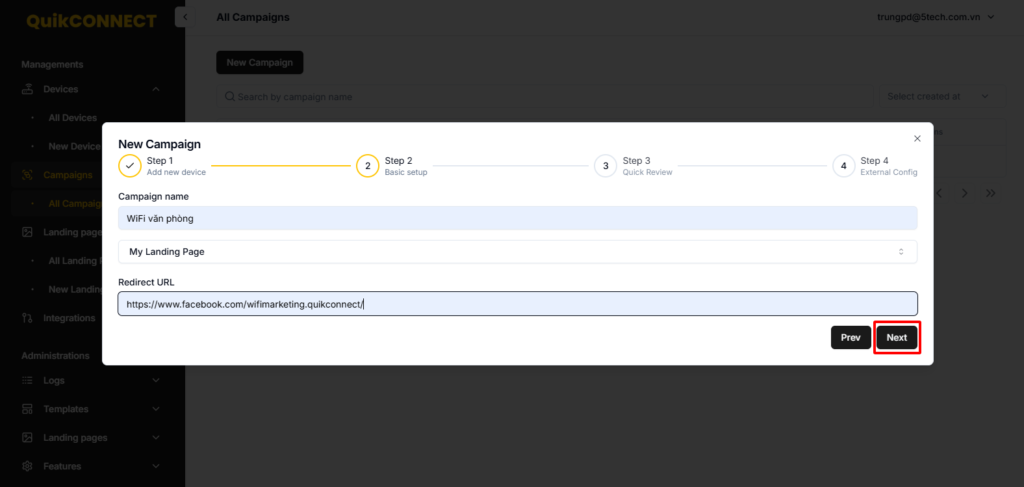
Task: Open New Landing page sidebar item
Action: [74, 289]
